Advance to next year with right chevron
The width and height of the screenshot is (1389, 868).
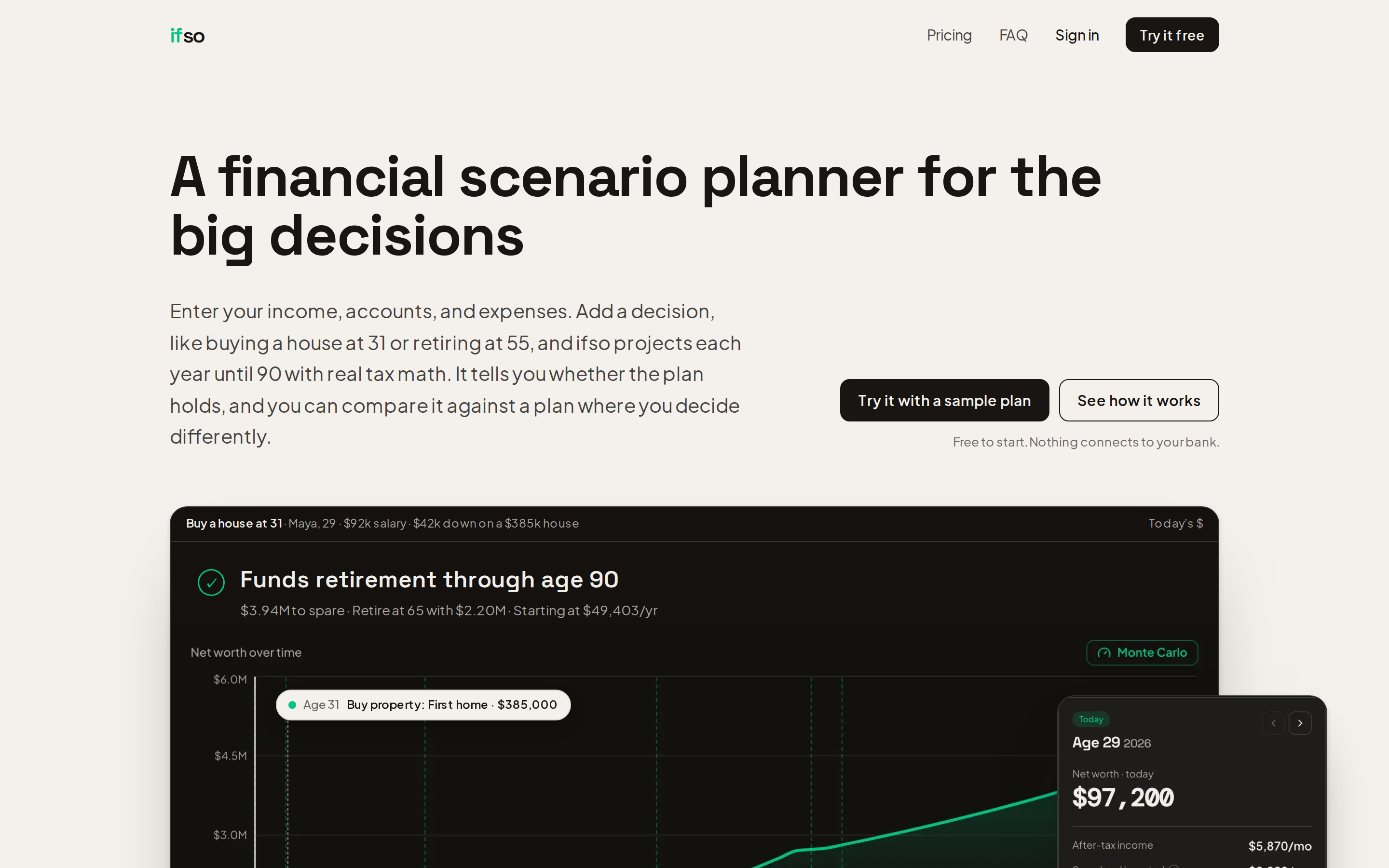coord(1299,723)
